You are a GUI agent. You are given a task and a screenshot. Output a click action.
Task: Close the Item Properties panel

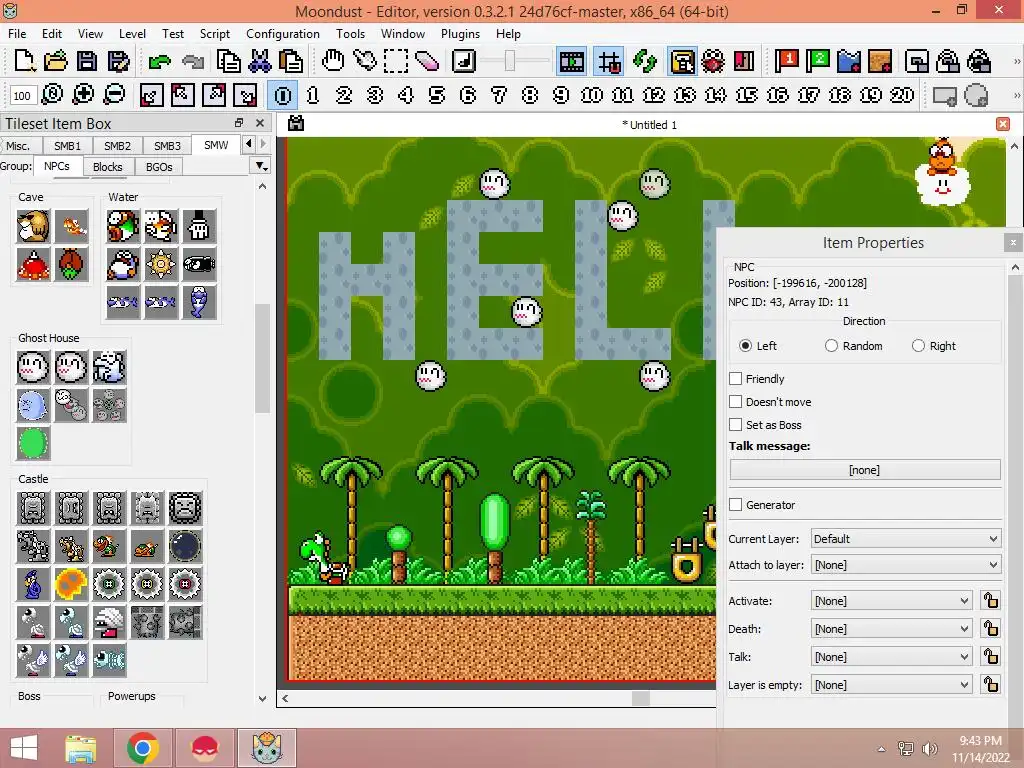[x=1013, y=242]
